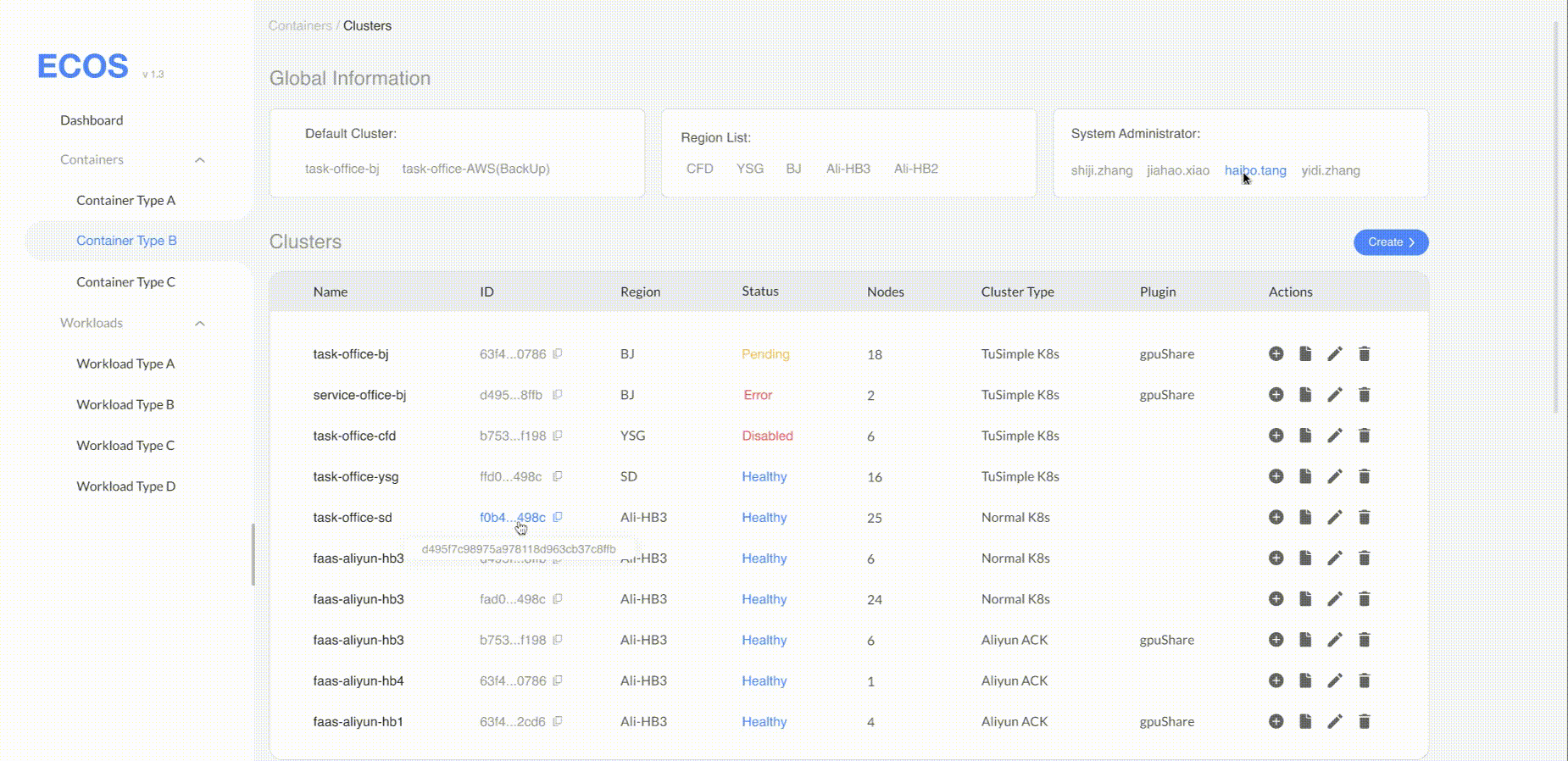The height and width of the screenshot is (761, 1568).
Task: Click the plus icon in service-office-bj row
Action: click(1276, 394)
